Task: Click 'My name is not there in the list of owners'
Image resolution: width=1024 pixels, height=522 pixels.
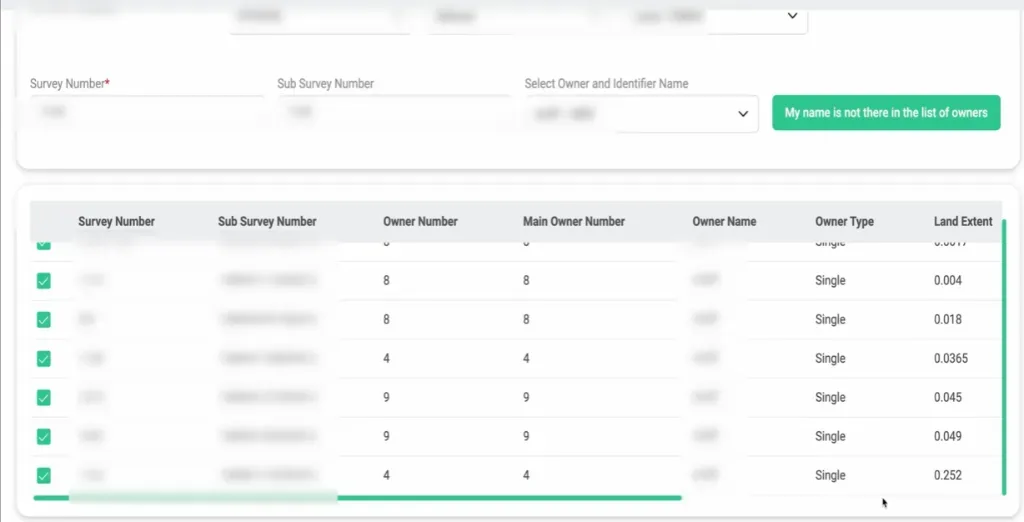Action: point(886,112)
